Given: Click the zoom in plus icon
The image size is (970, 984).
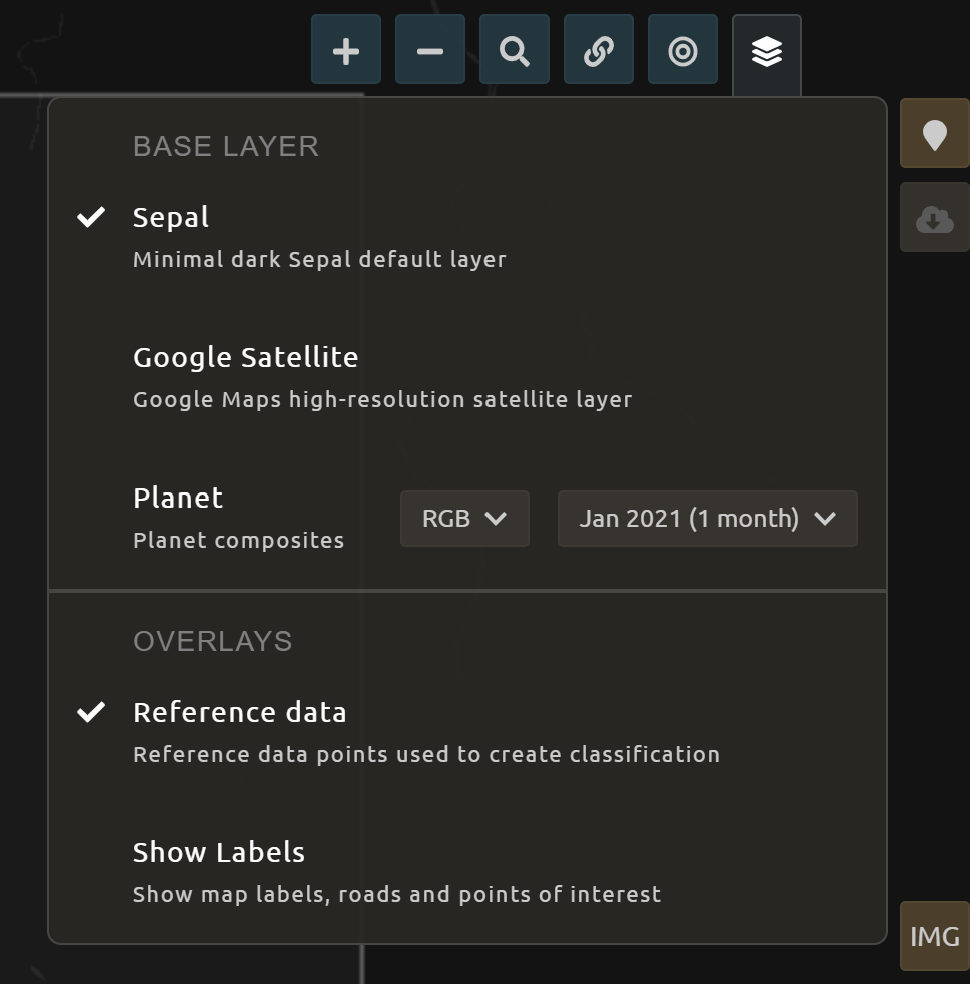Looking at the screenshot, I should click(x=346, y=51).
